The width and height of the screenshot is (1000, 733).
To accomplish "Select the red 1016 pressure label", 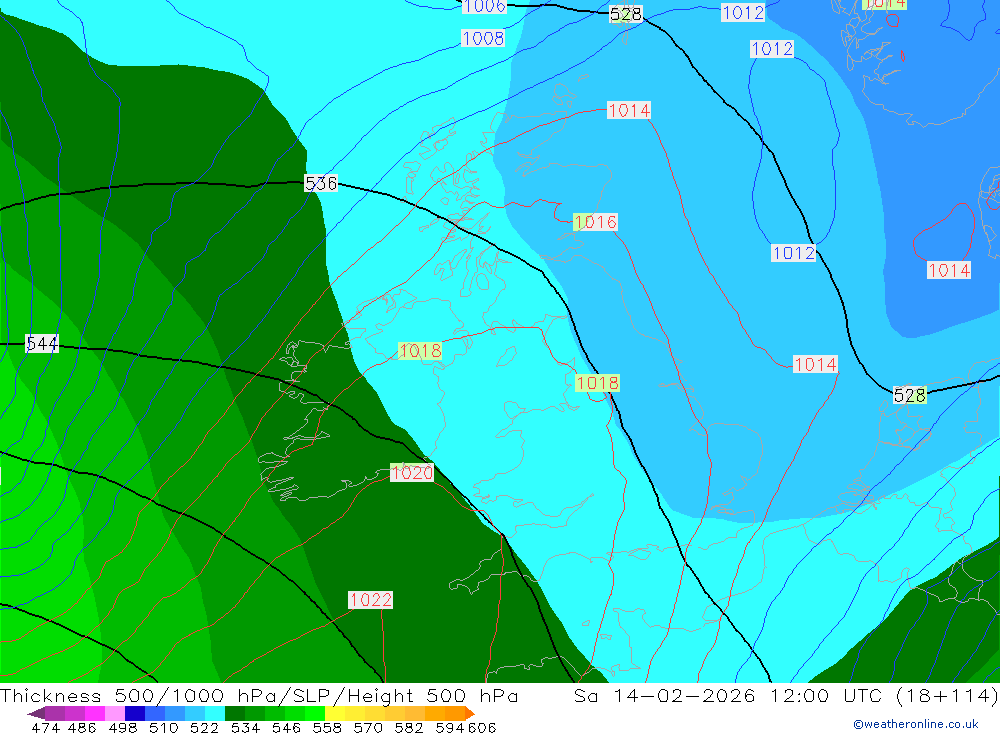I will 596,222.
